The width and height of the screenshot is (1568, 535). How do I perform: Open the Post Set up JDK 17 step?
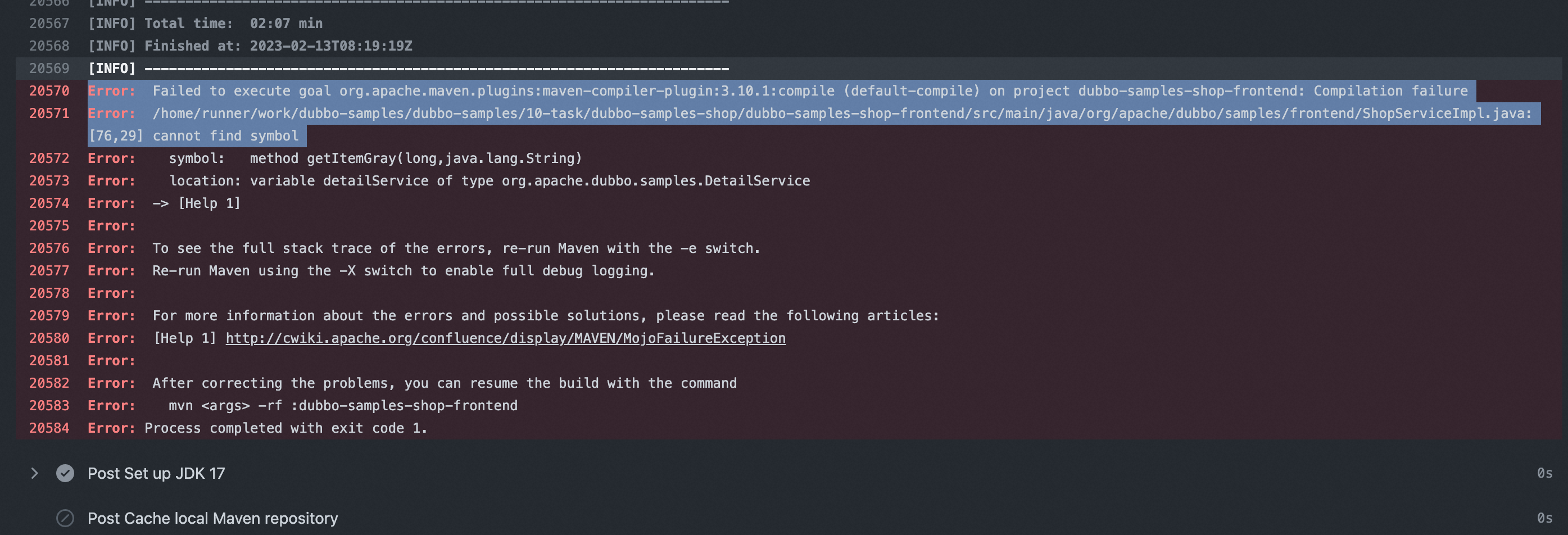pyautogui.click(x=156, y=473)
